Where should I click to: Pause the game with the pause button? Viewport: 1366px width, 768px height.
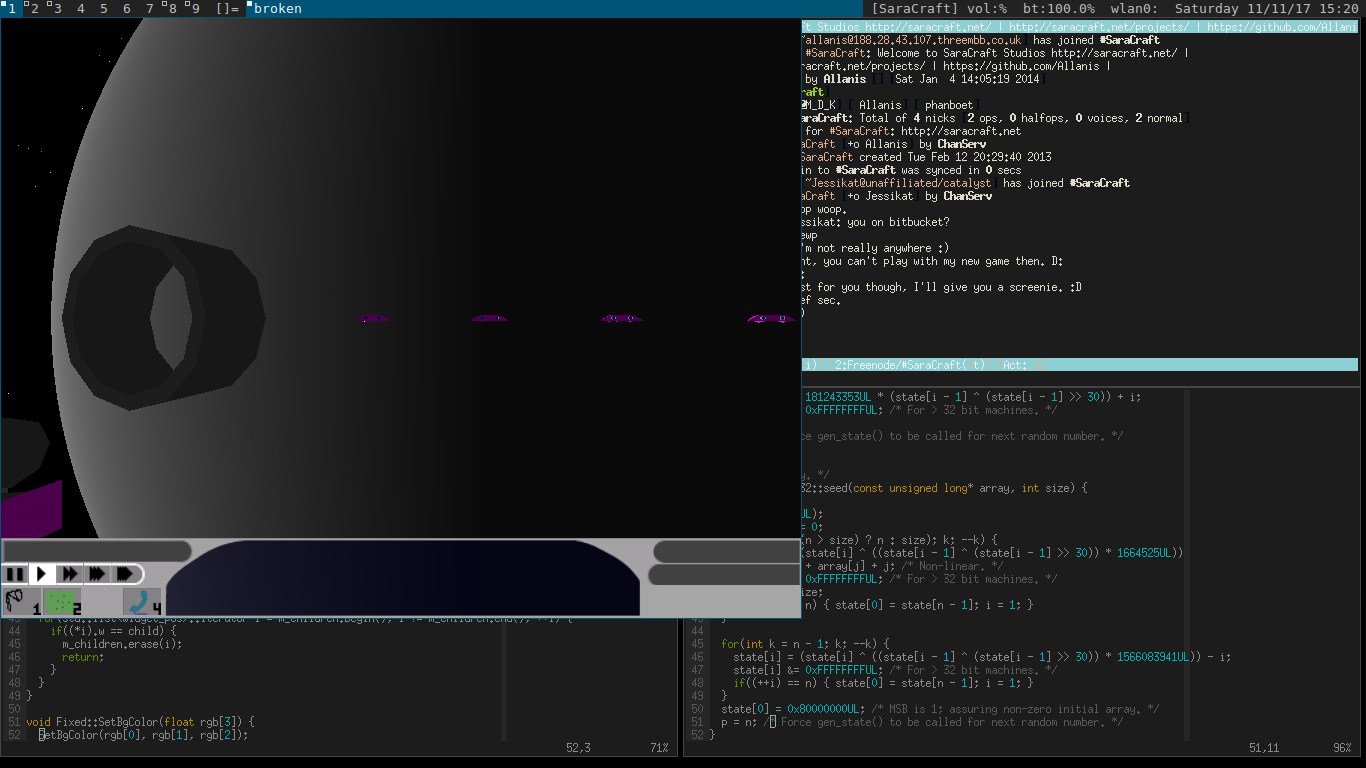coord(15,574)
